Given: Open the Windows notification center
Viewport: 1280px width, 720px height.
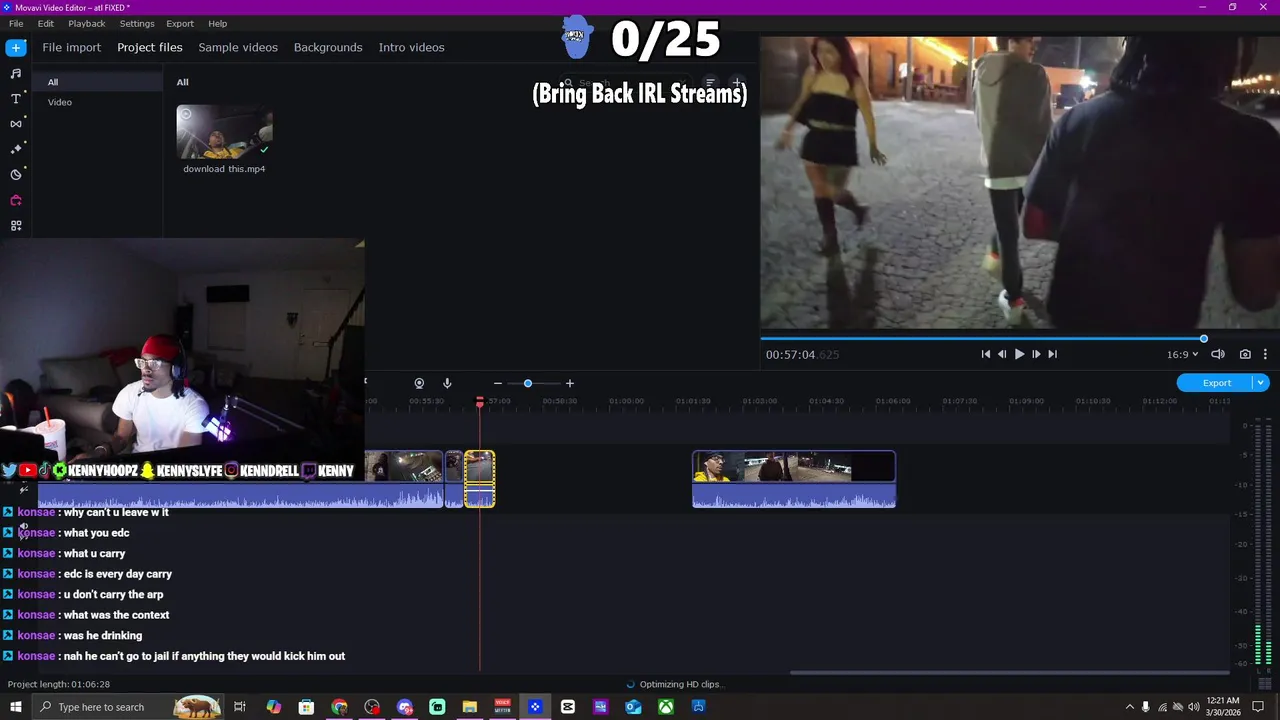Looking at the screenshot, I should point(1259,707).
